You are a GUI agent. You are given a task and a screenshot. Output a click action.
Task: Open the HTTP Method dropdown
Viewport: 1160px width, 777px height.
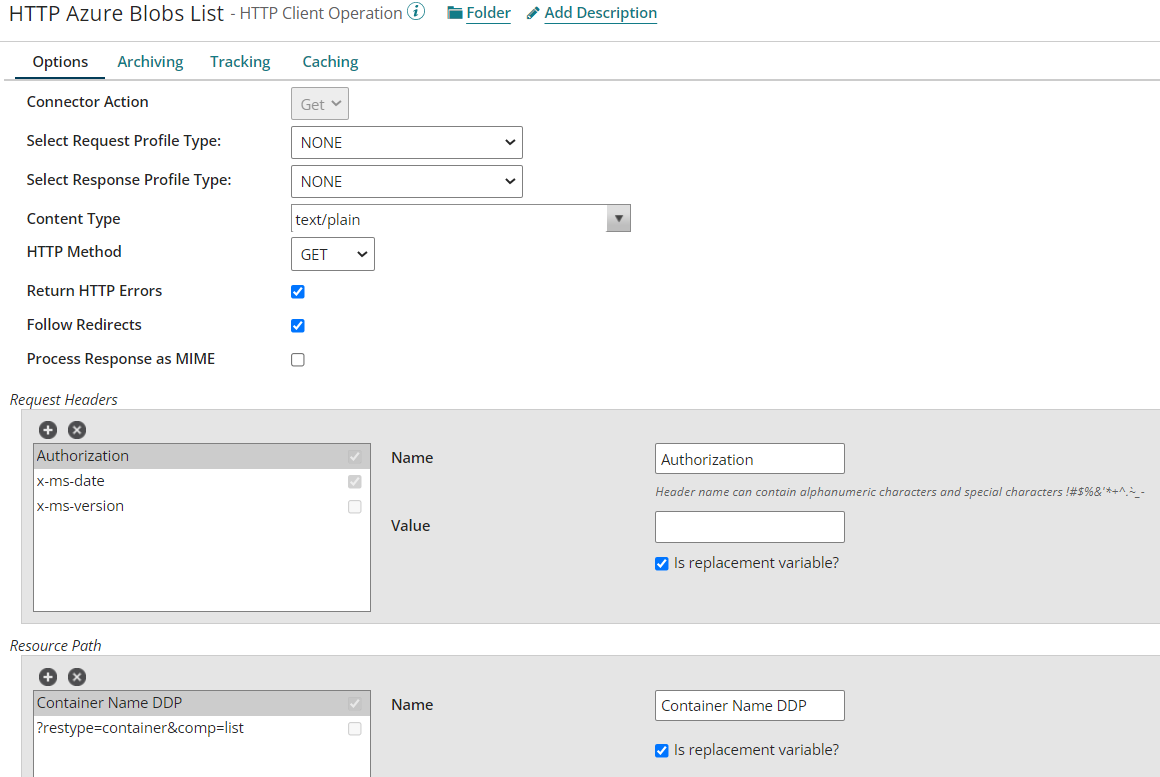(x=332, y=254)
